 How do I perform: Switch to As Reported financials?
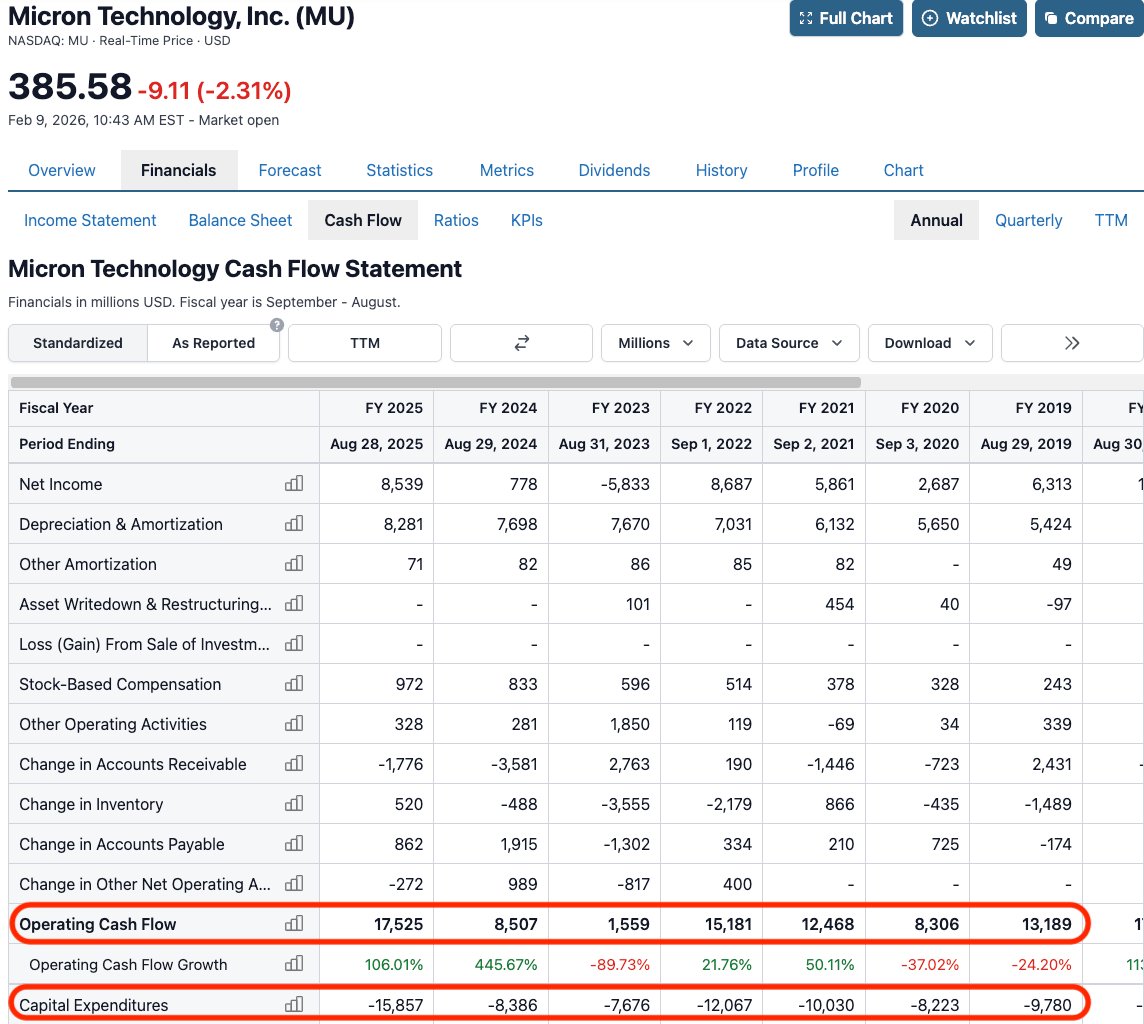211,343
